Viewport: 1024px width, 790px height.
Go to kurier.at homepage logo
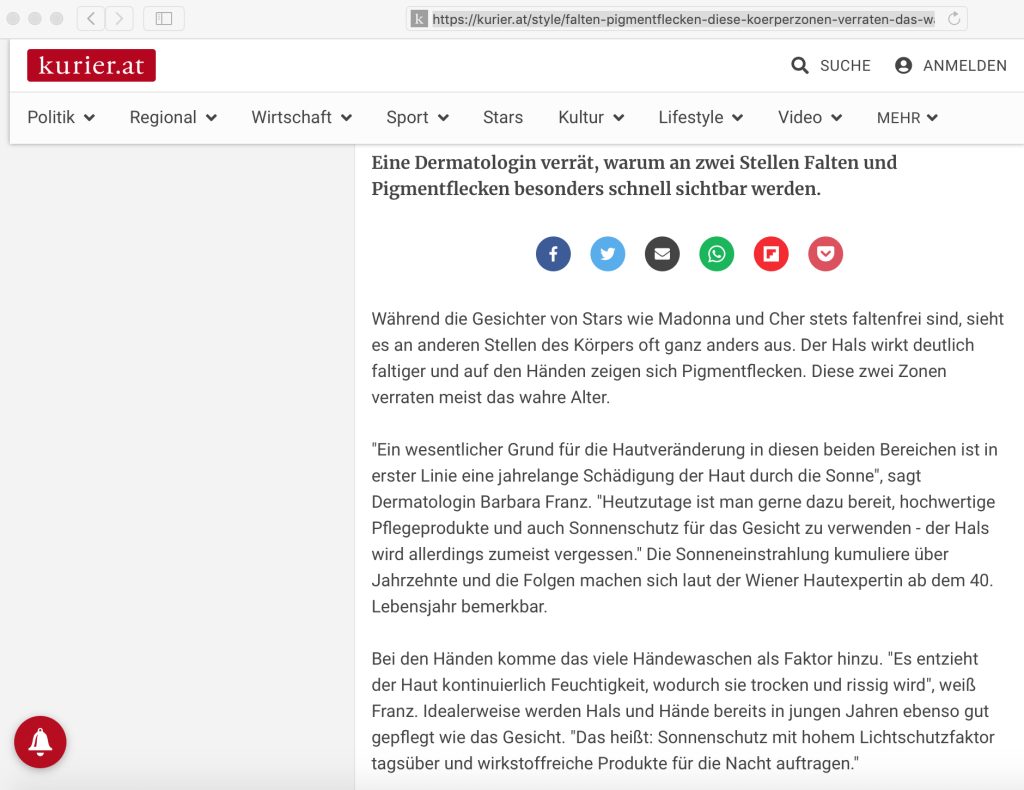click(x=91, y=66)
